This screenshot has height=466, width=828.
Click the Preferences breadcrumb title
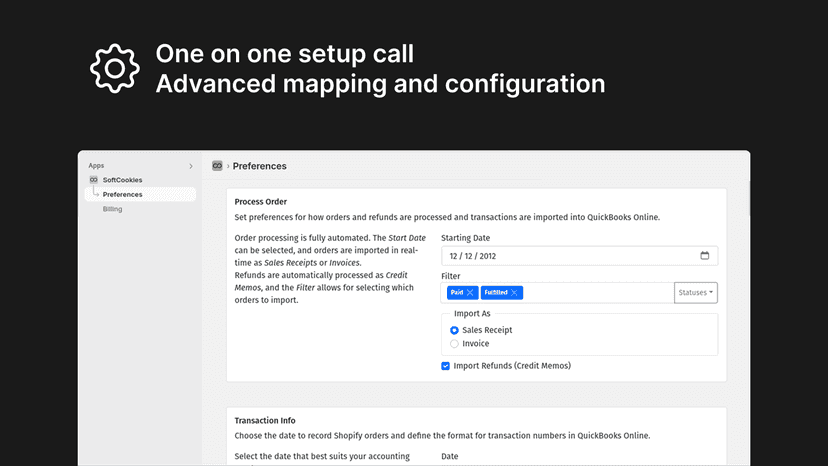click(259, 166)
